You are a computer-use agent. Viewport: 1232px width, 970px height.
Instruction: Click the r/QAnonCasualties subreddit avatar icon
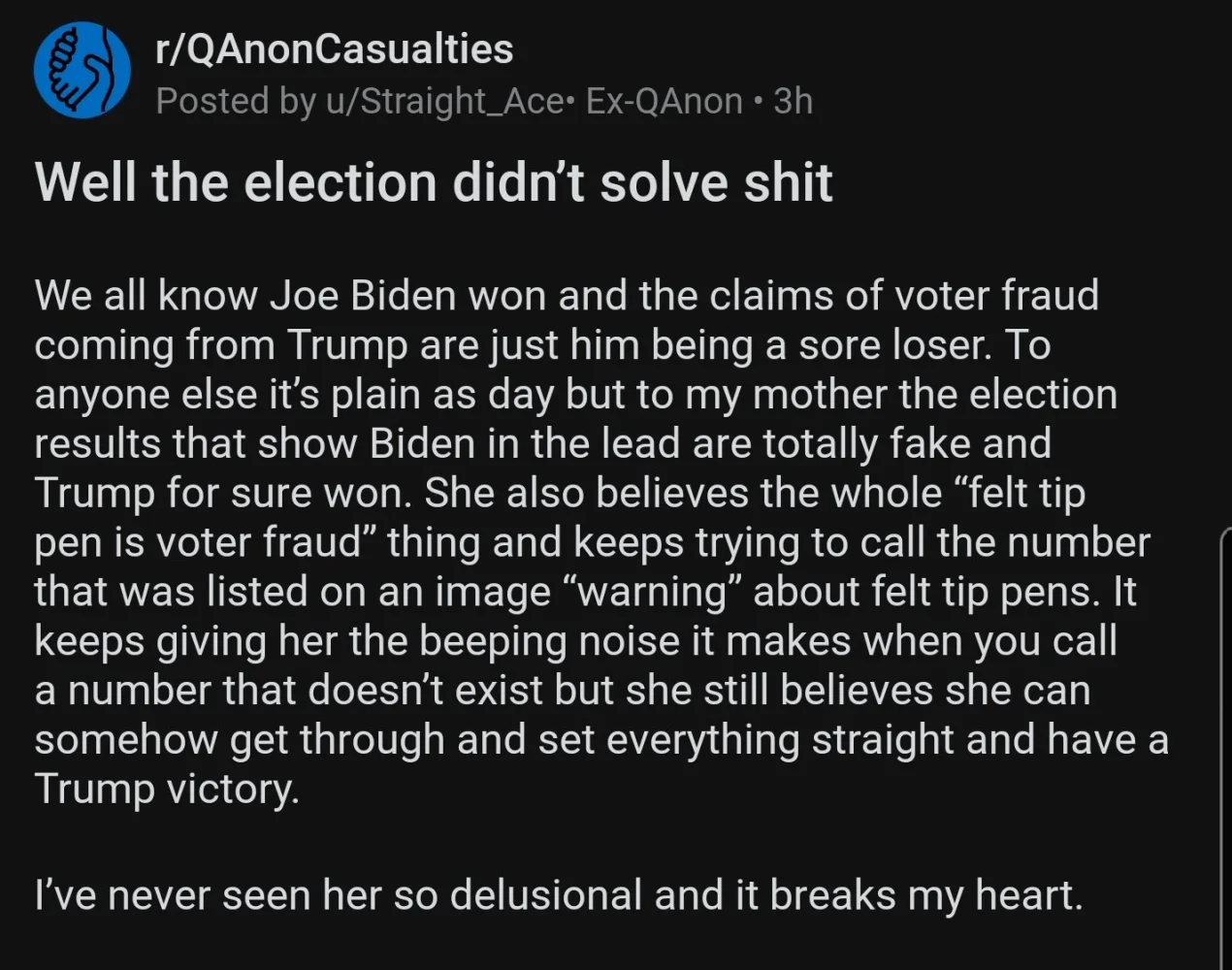[x=81, y=71]
